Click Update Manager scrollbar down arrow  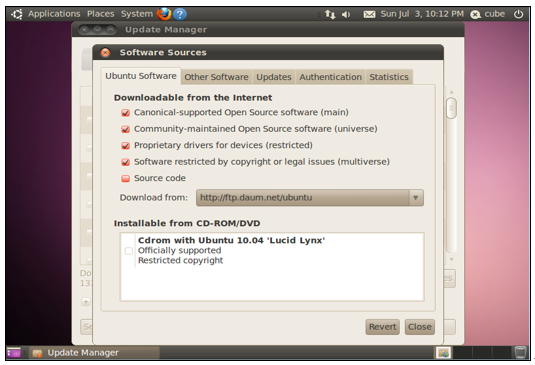point(451,259)
